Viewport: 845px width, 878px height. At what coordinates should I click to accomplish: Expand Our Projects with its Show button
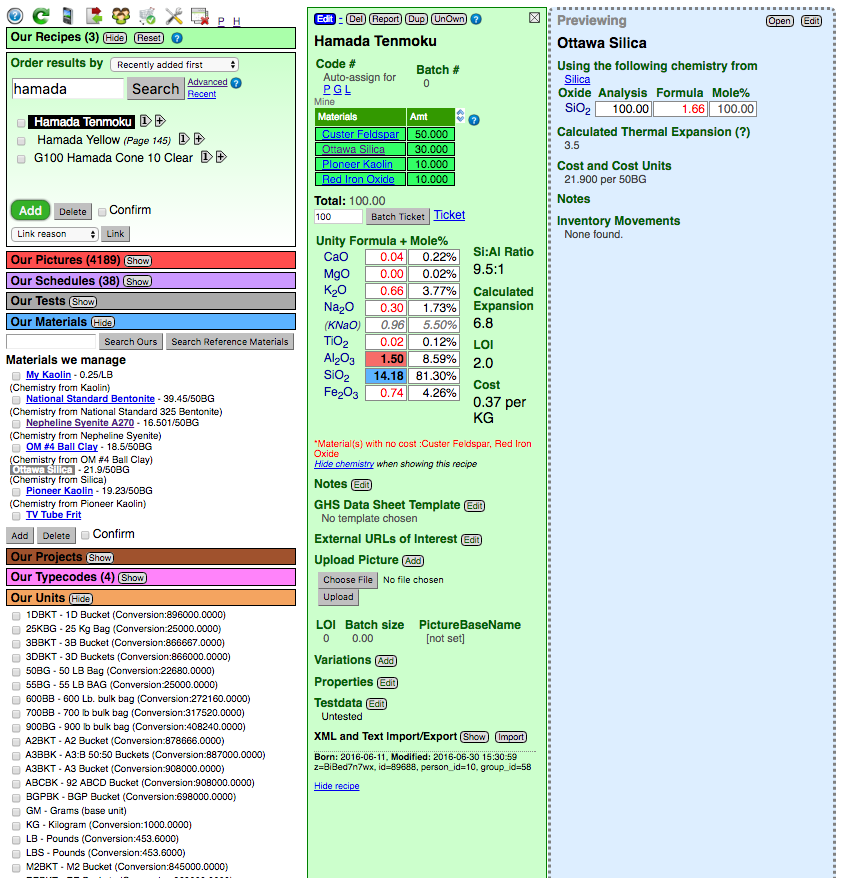[x=100, y=558]
